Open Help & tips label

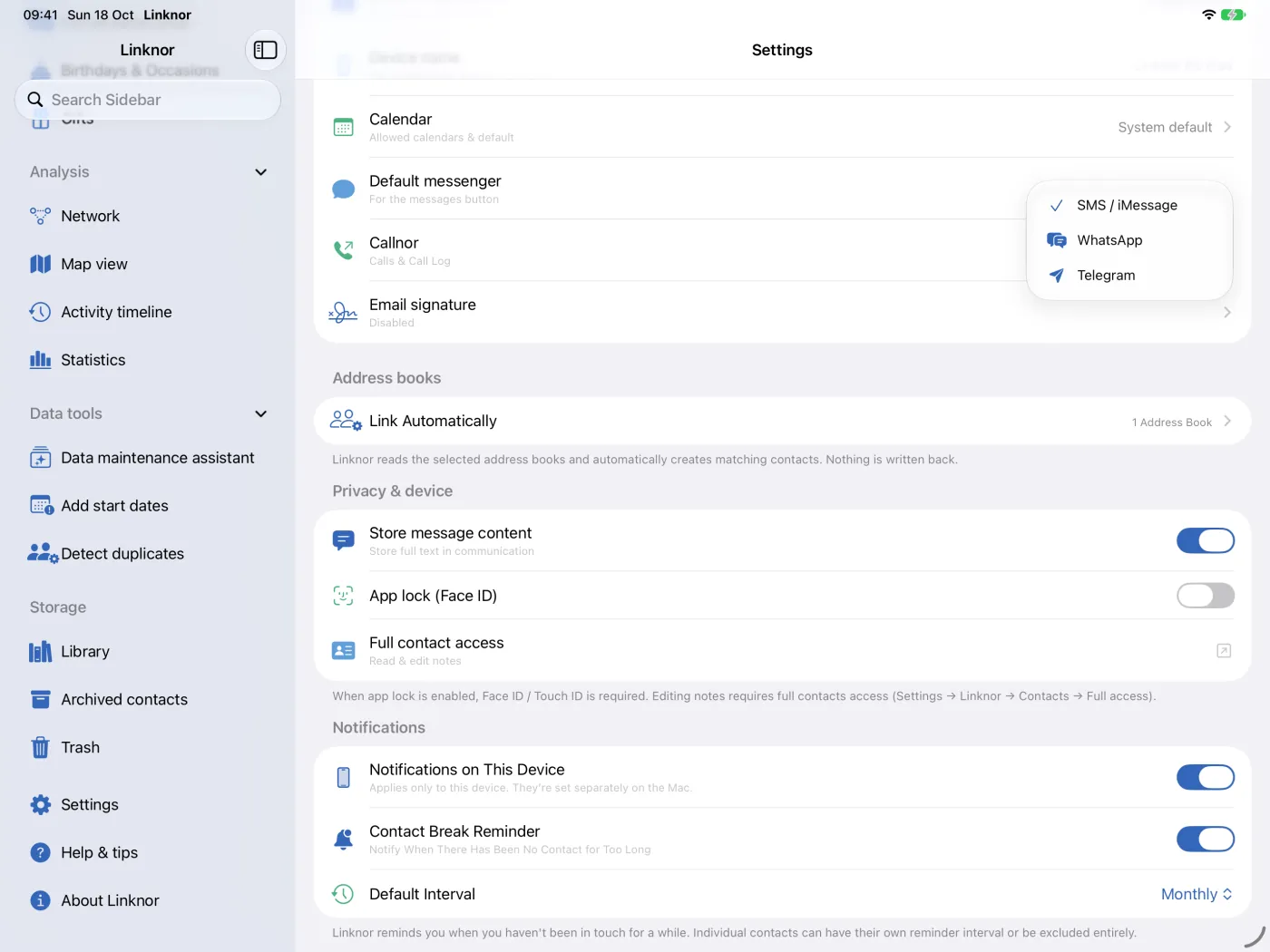(x=100, y=852)
